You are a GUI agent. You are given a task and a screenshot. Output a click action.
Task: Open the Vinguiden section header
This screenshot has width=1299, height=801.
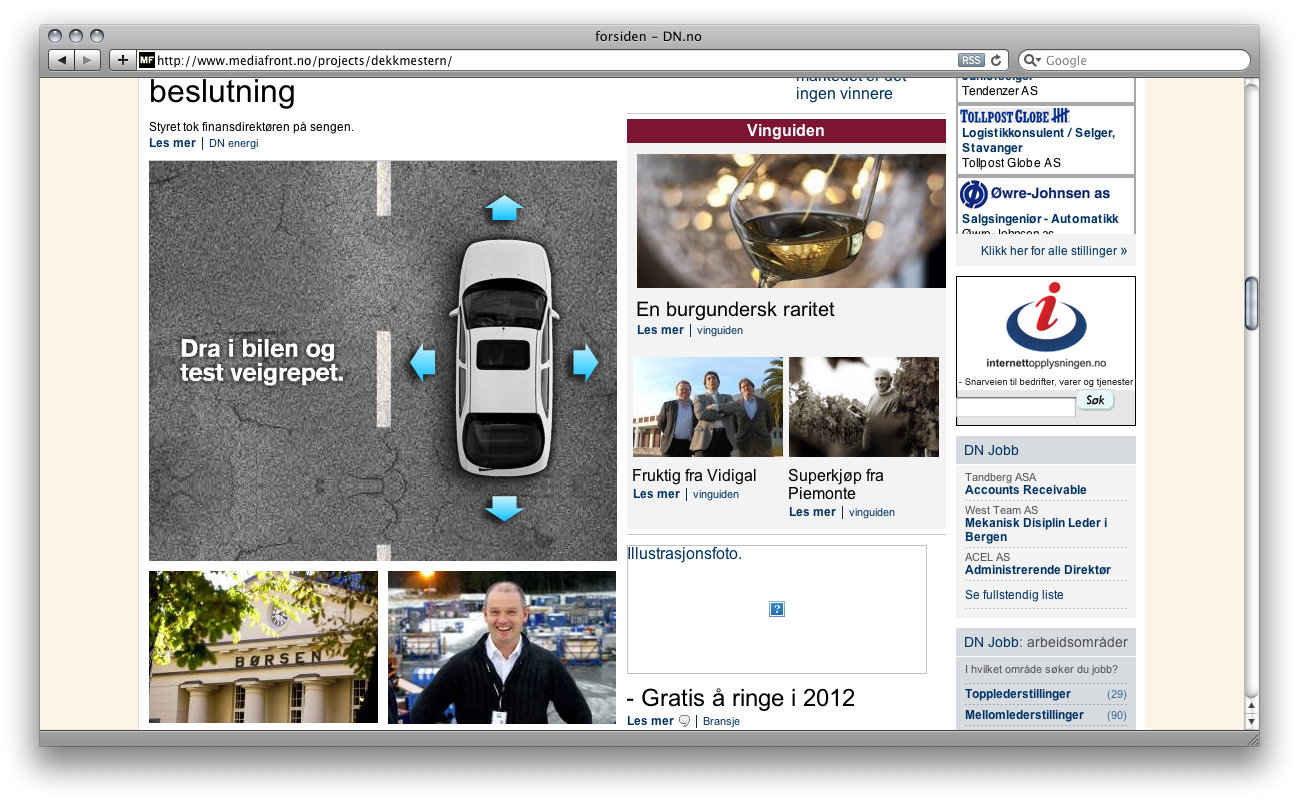[786, 131]
